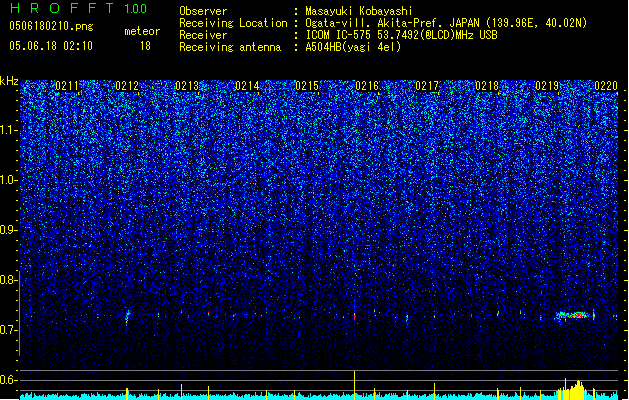Click the 0214 time marker
629x400 pixels.
pos(247,86)
